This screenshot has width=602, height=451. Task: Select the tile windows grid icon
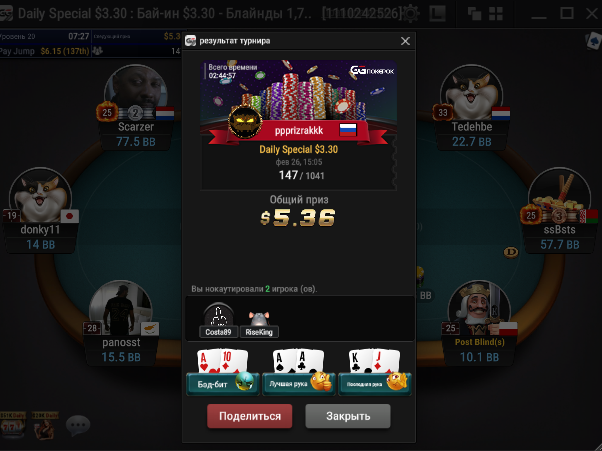(496, 14)
